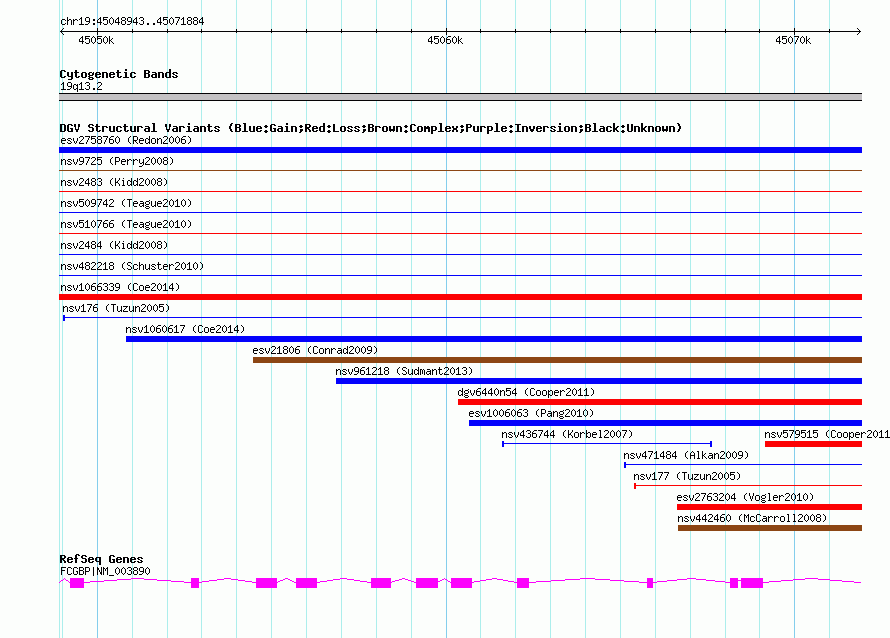Image resolution: width=890 pixels, height=638 pixels.
Task: Click the nsv482218 (Schuster2010) variant label
Action: coord(132,266)
